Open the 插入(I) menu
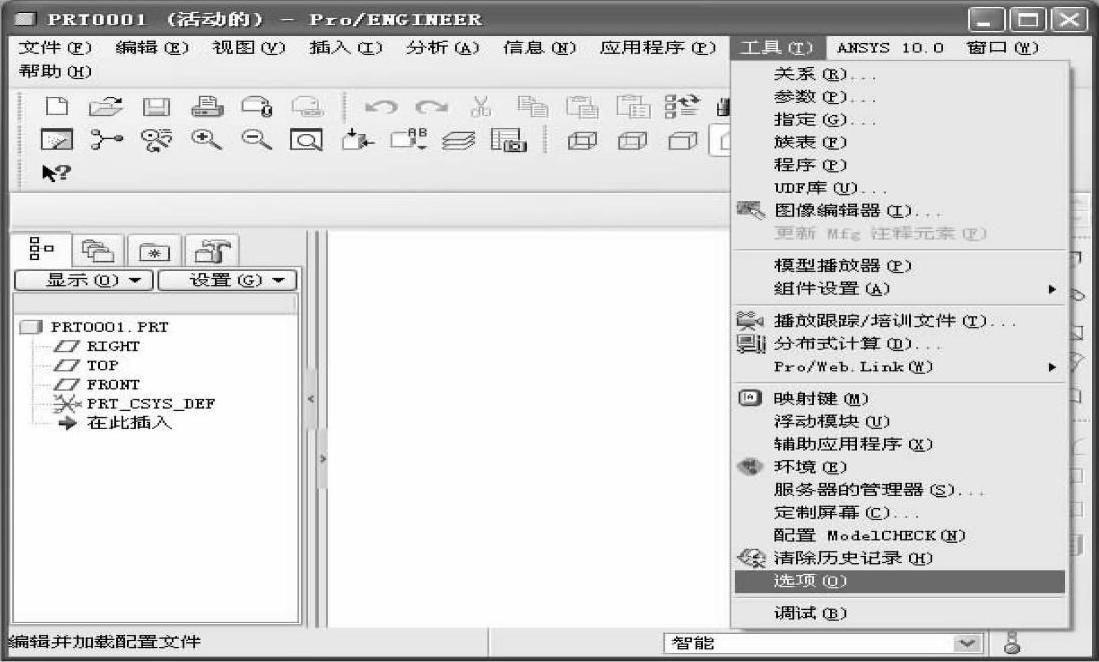 pos(346,48)
